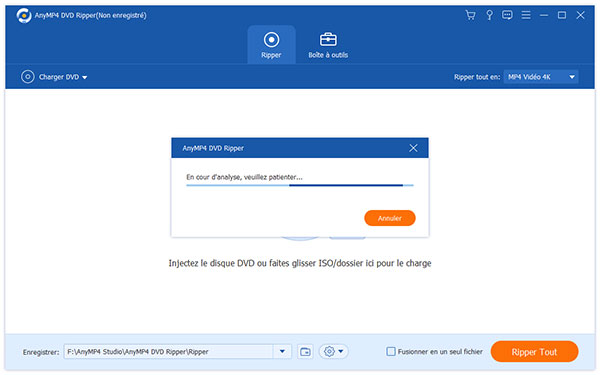
Task: Click the disc icon beside Charger DVD
Action: pos(28,77)
